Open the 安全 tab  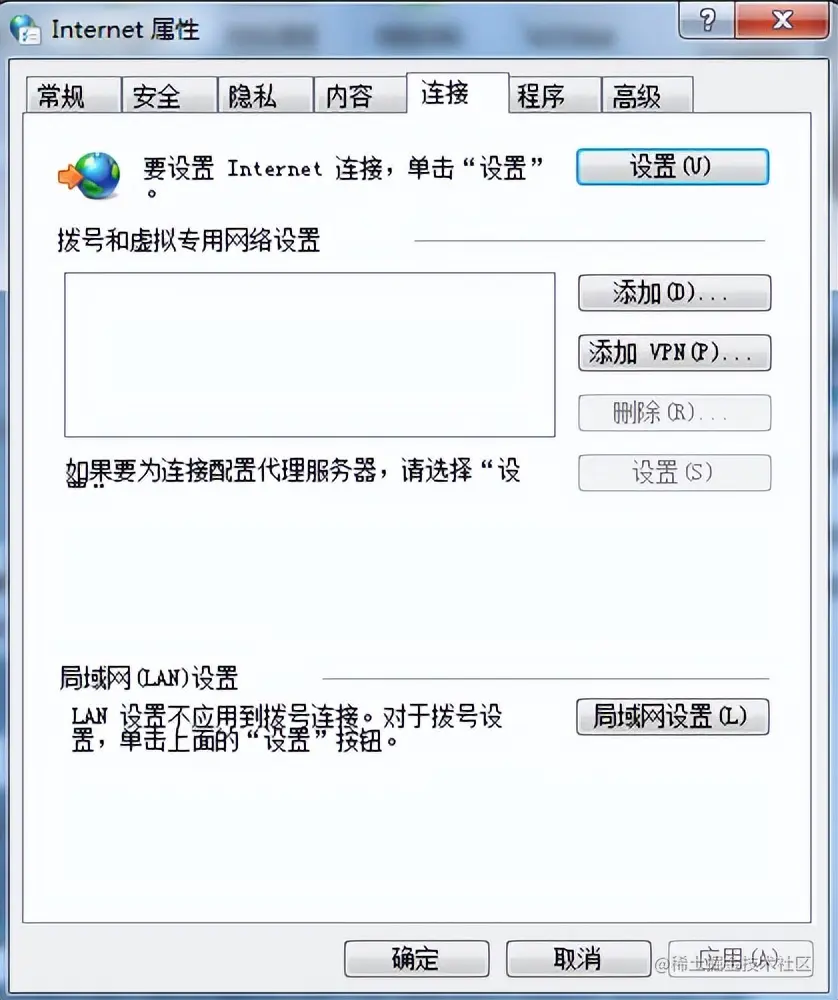pyautogui.click(x=169, y=96)
